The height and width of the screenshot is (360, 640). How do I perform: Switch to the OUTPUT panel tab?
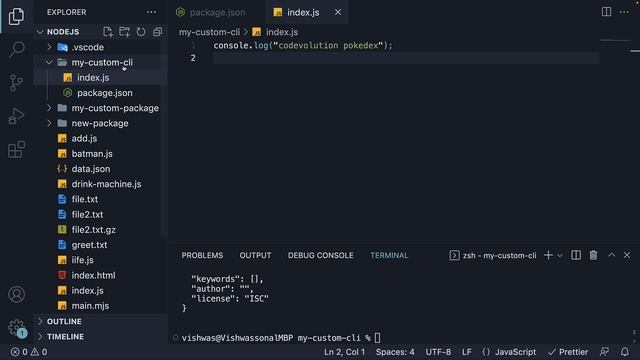tap(255, 255)
